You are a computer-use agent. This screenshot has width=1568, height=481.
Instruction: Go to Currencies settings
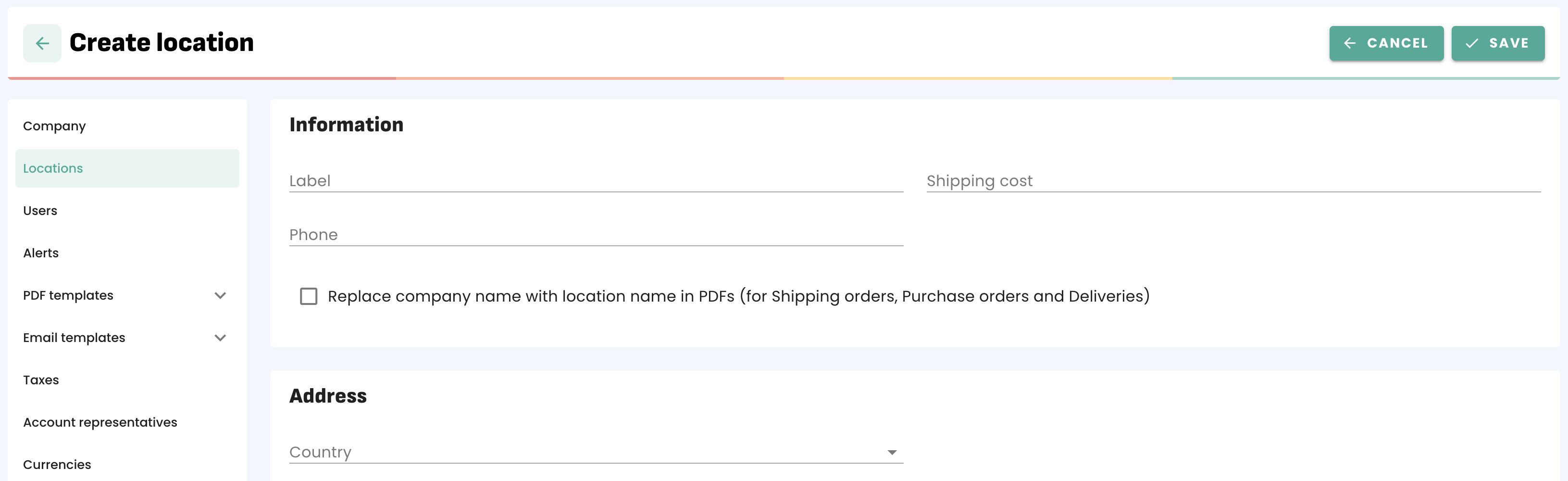[x=57, y=465]
